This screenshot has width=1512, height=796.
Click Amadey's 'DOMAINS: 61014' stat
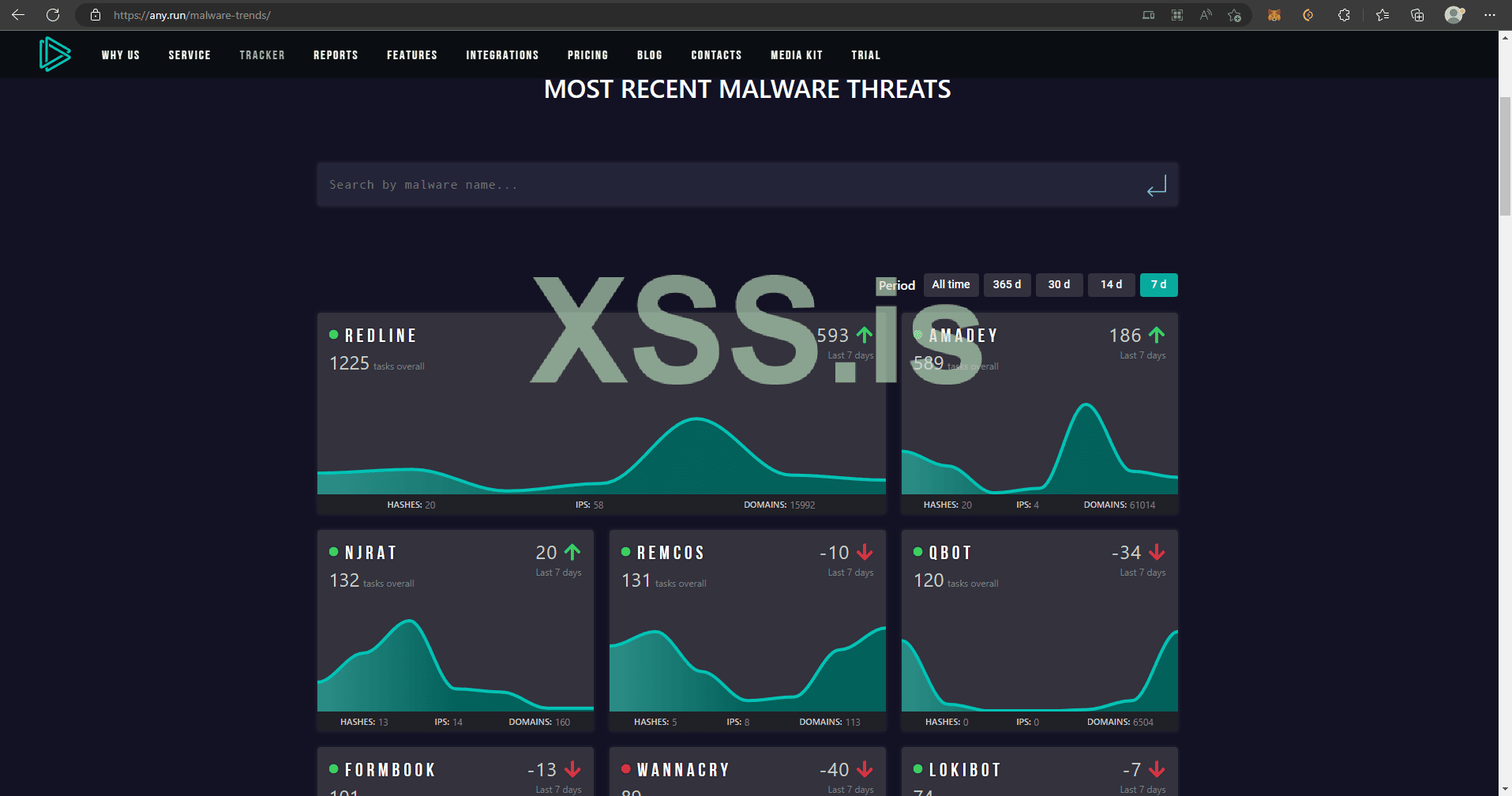tap(1120, 505)
